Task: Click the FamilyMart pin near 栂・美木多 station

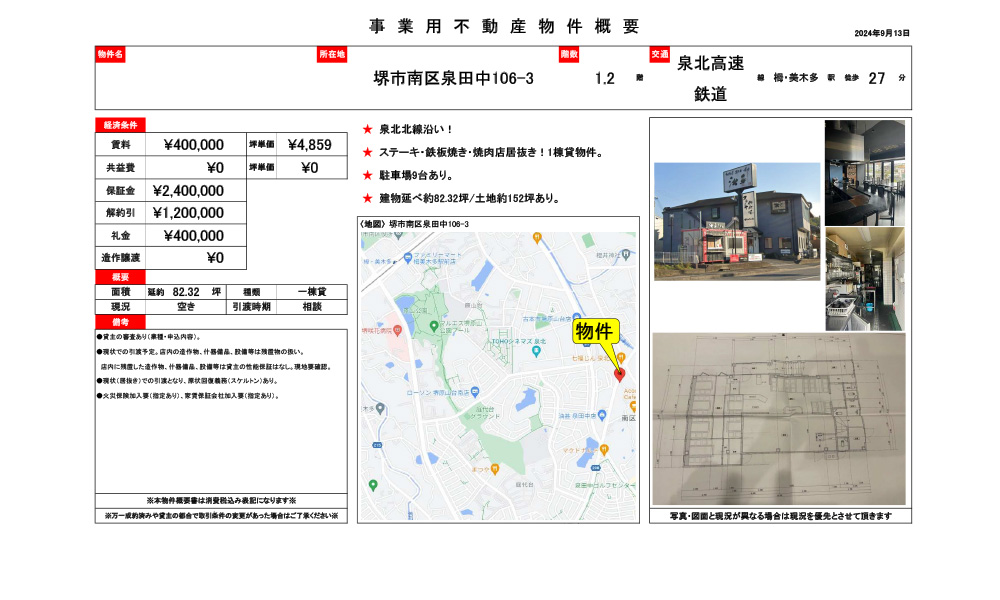Action: tap(408, 260)
